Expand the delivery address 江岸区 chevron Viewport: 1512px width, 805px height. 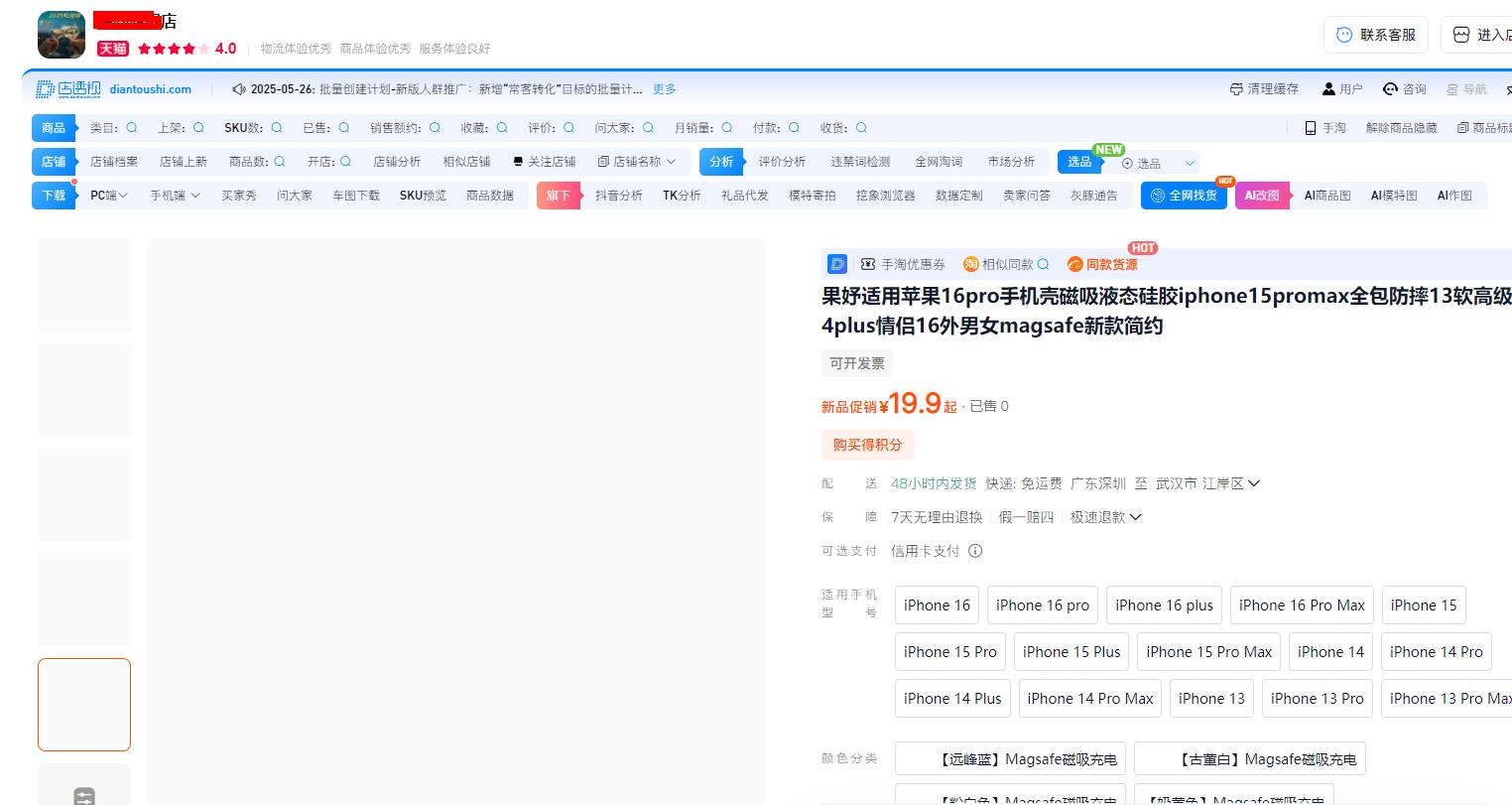tap(1254, 483)
